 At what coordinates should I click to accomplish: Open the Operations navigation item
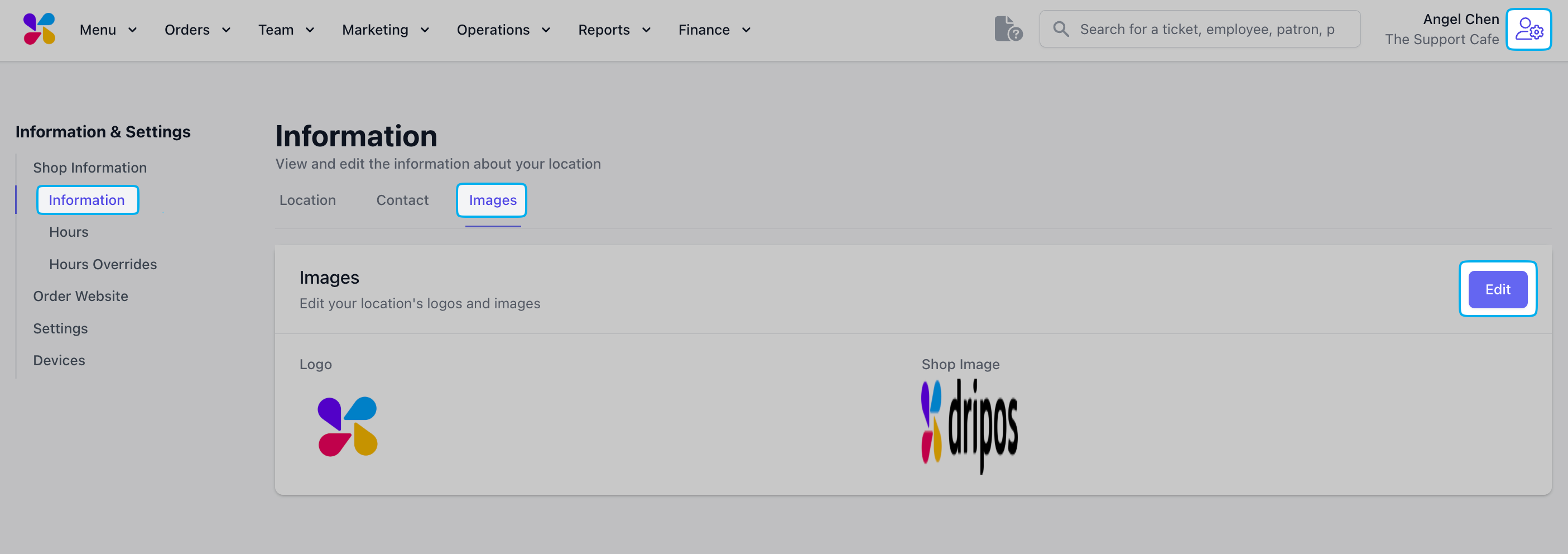(x=493, y=30)
